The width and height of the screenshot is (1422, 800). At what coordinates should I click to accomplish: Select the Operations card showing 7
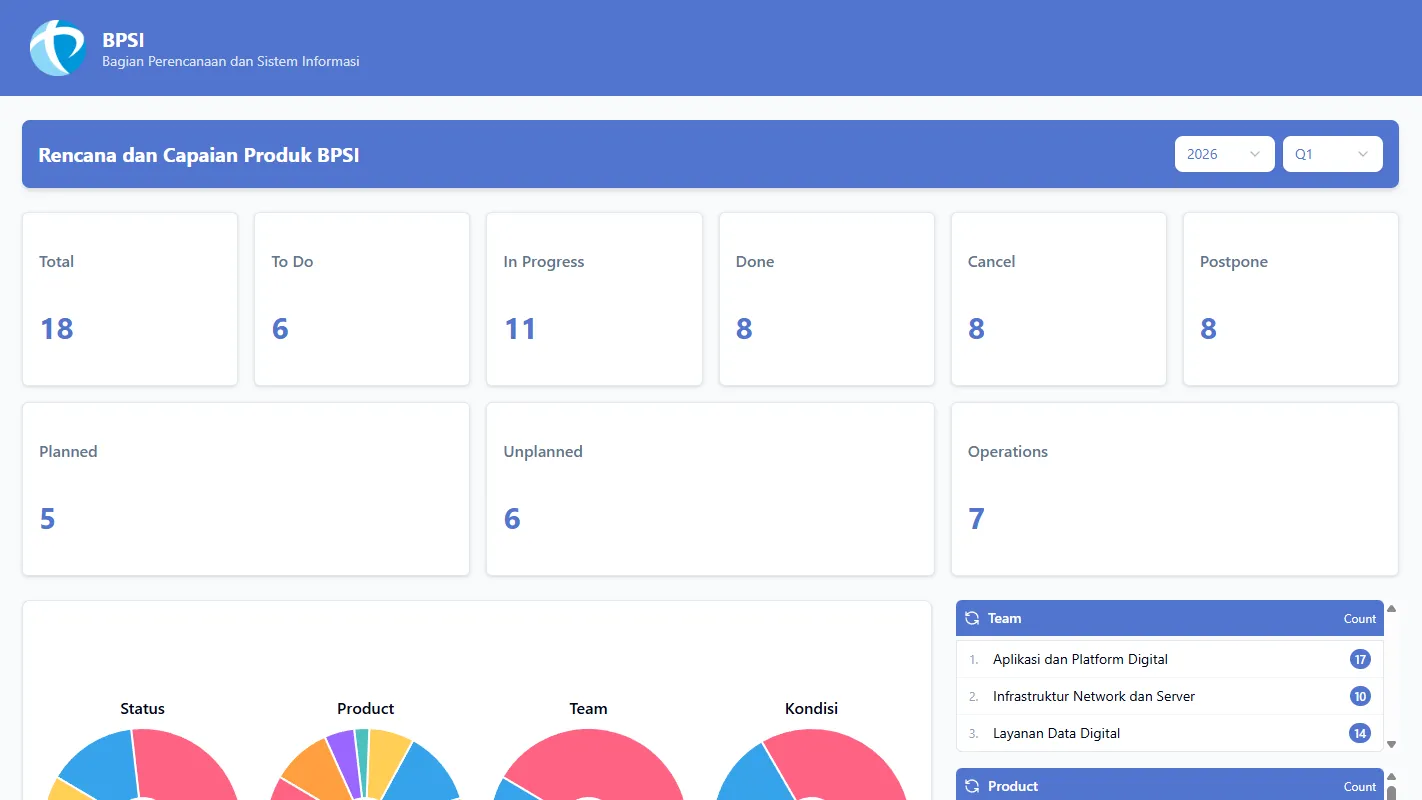pyautogui.click(x=1174, y=488)
